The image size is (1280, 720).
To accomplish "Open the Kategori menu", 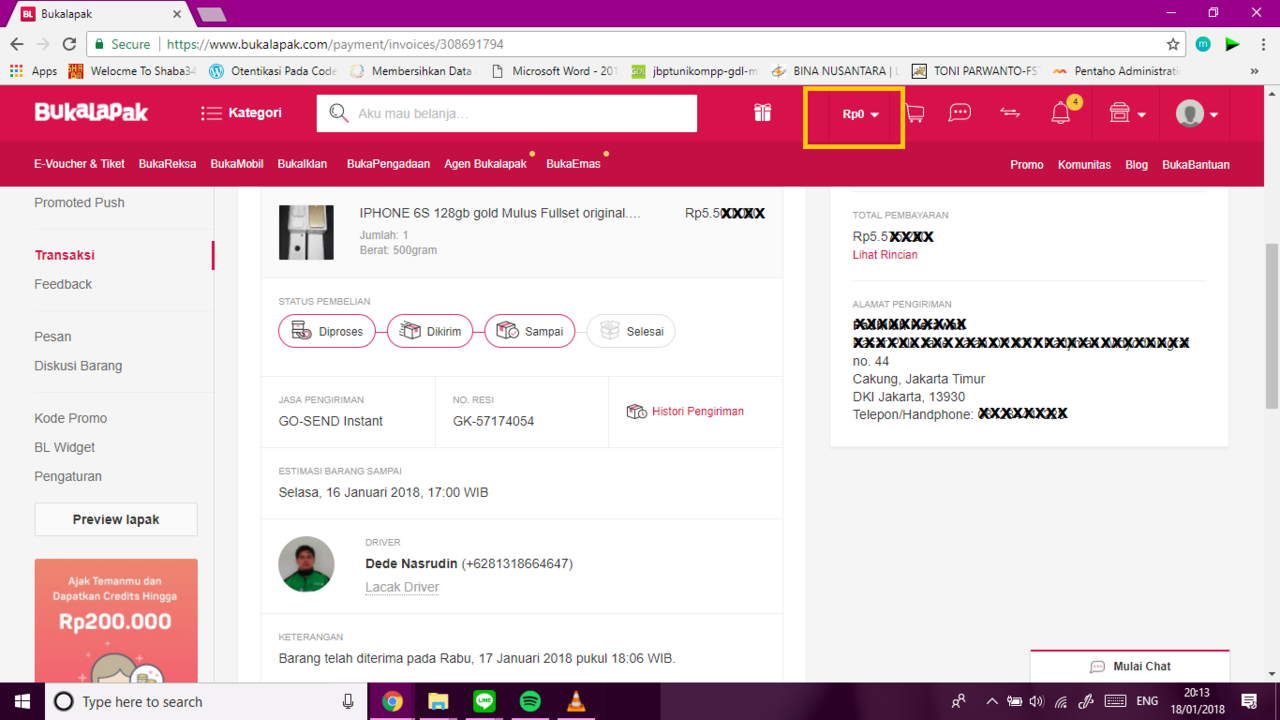I will coord(241,113).
